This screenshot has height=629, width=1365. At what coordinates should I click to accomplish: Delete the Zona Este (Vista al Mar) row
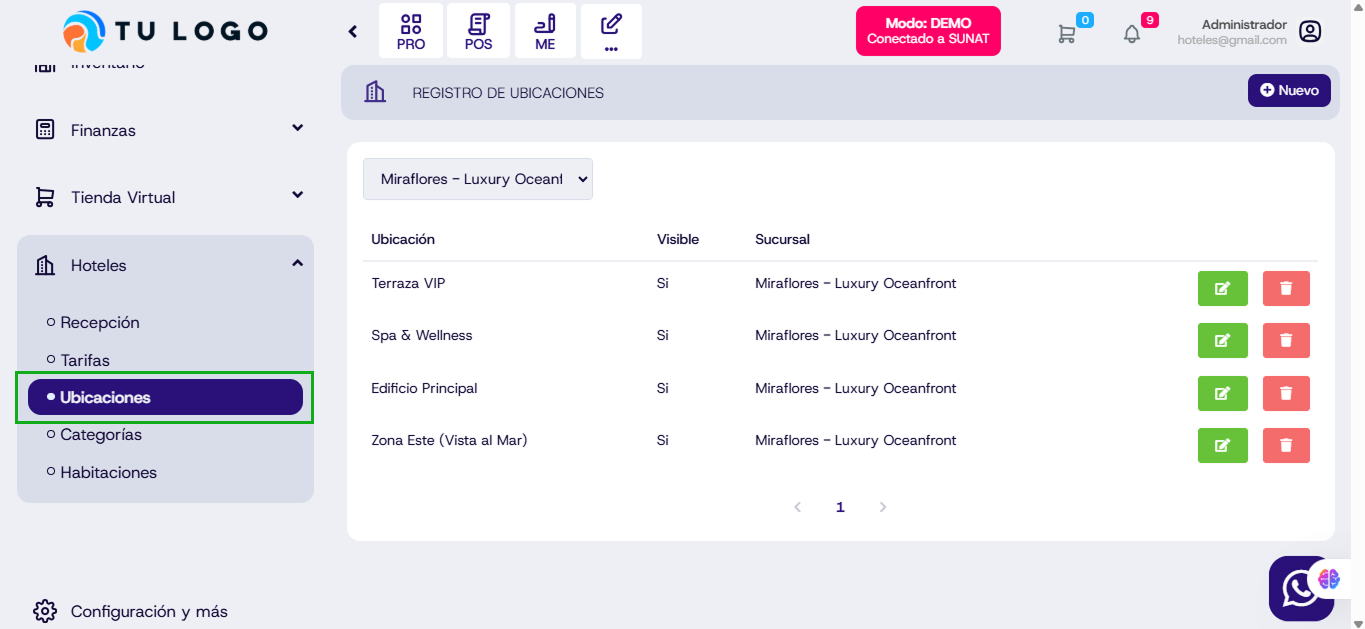tap(1286, 445)
